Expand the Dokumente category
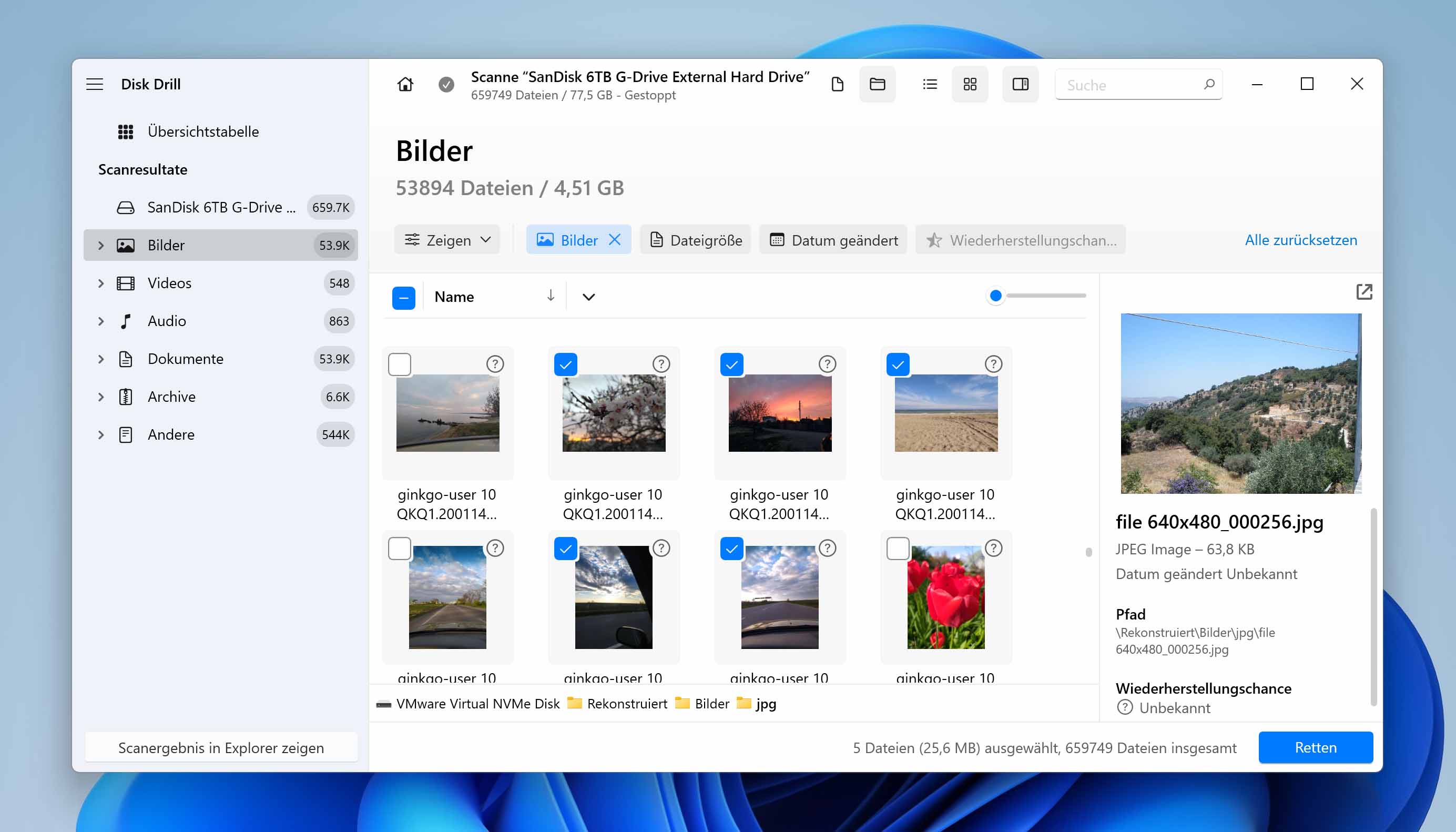 tap(101, 359)
